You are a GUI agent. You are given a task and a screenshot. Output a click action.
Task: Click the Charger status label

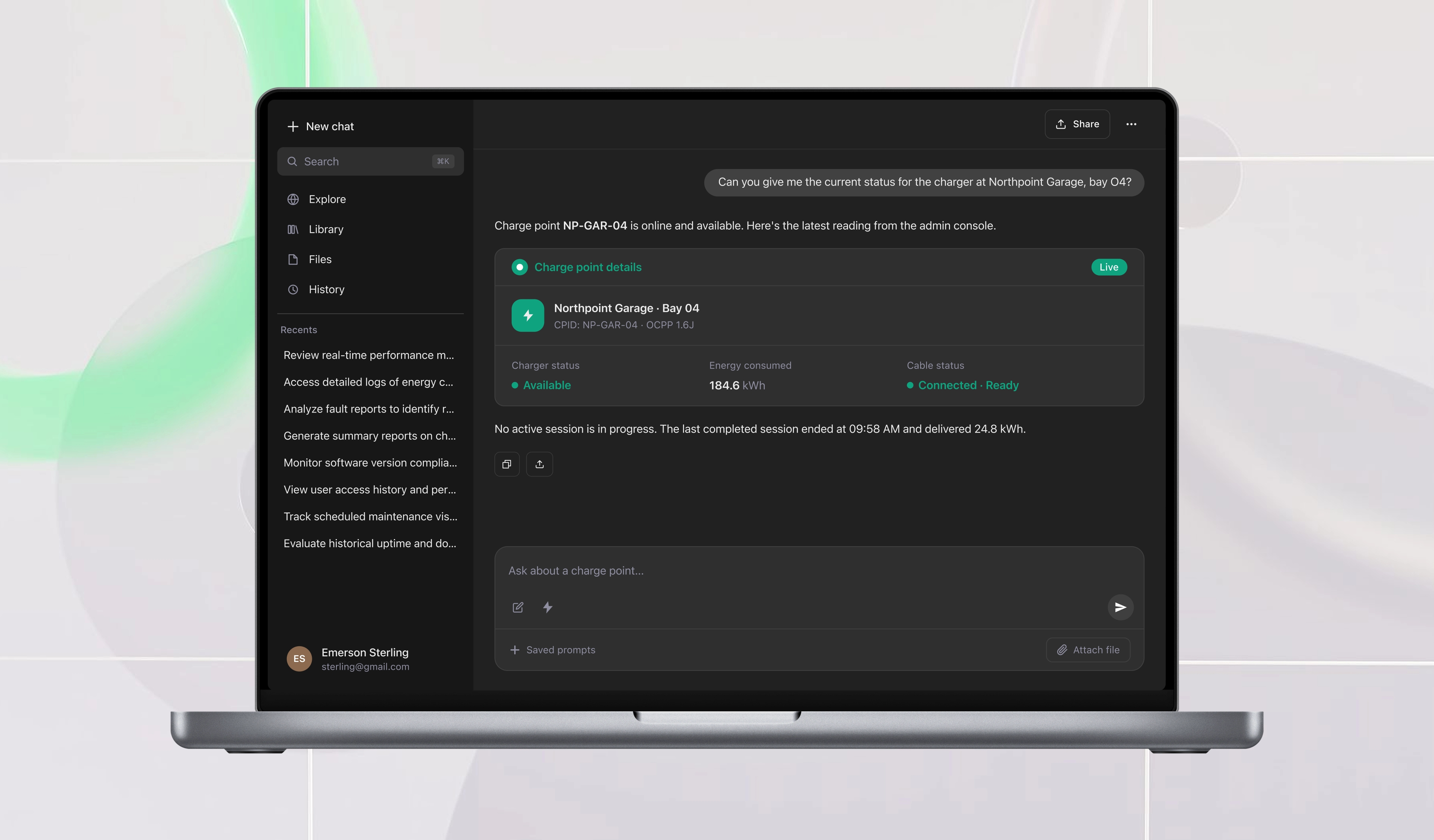[x=545, y=365]
